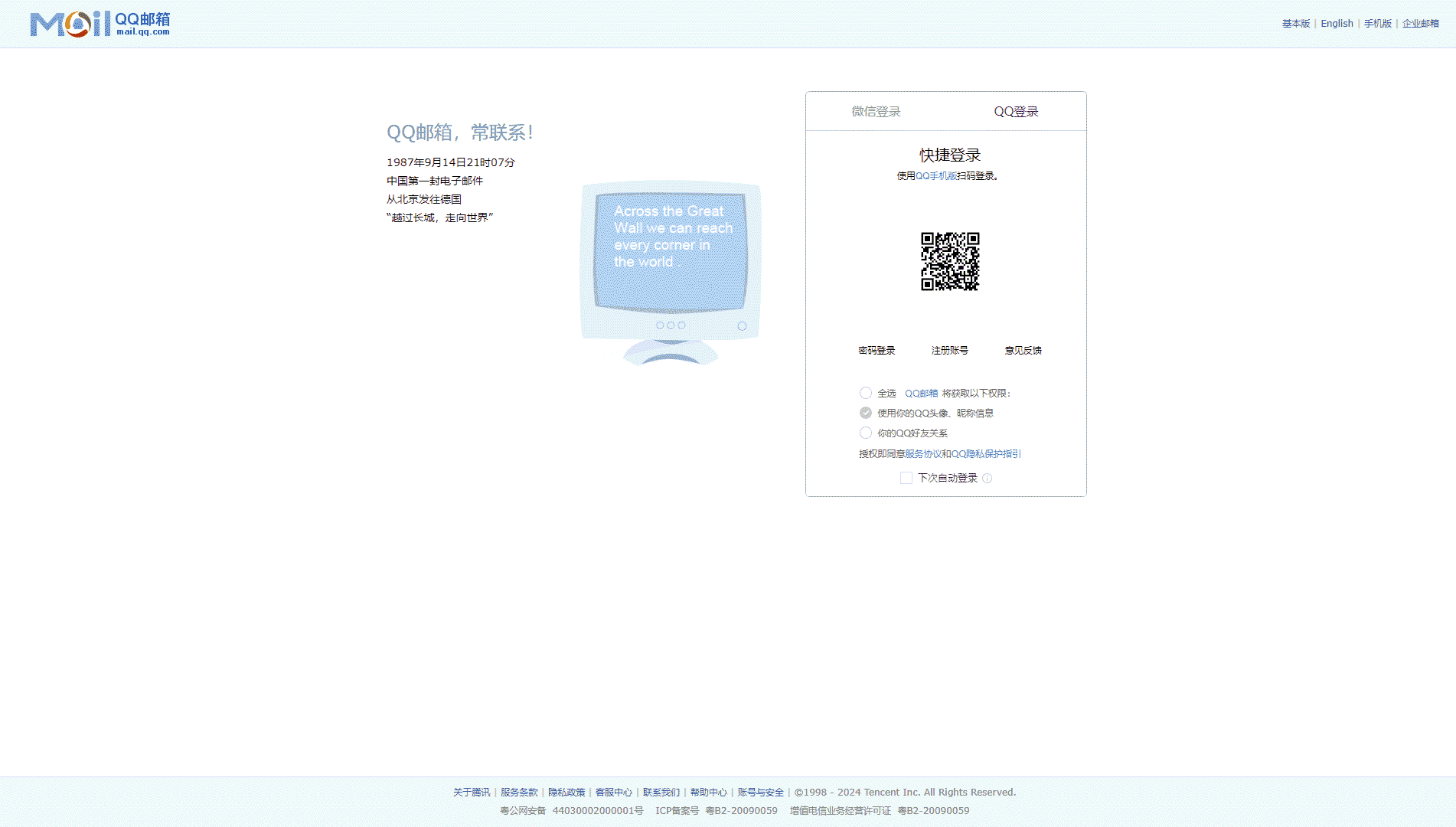
Task: Open the 注册账号 link
Action: point(950,351)
